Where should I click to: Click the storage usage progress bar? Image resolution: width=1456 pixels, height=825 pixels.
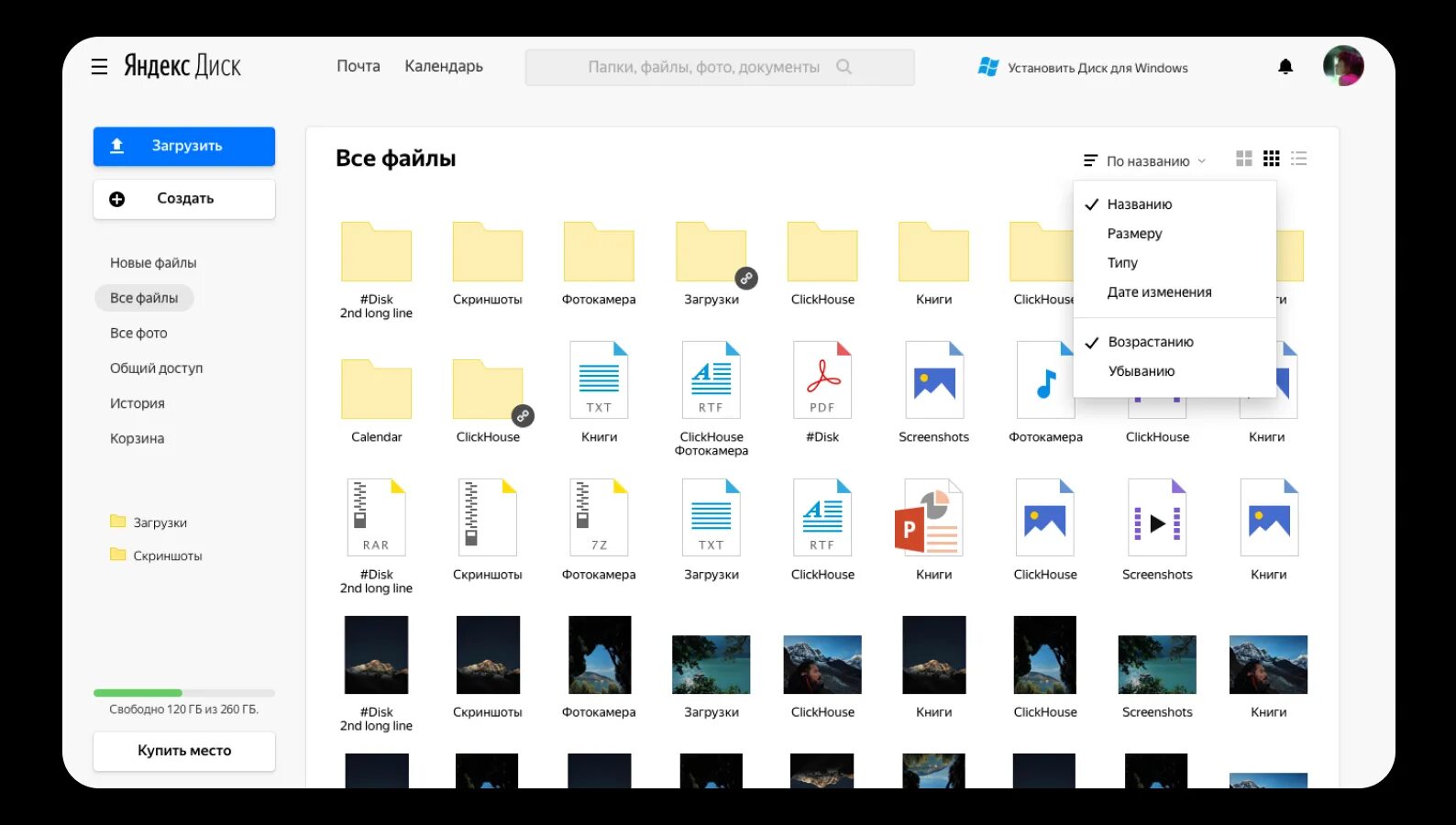pos(183,693)
